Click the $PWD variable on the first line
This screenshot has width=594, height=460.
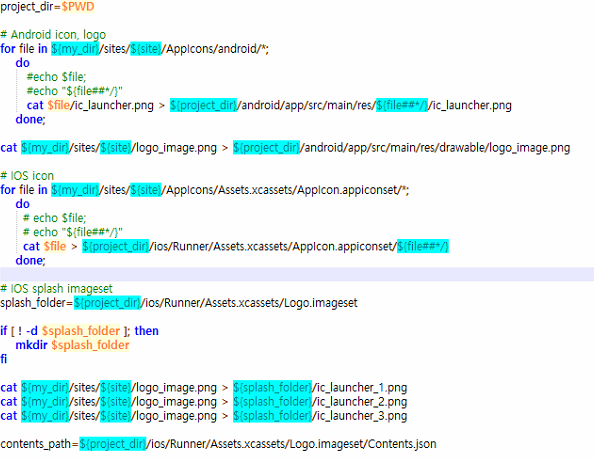tap(78, 7)
